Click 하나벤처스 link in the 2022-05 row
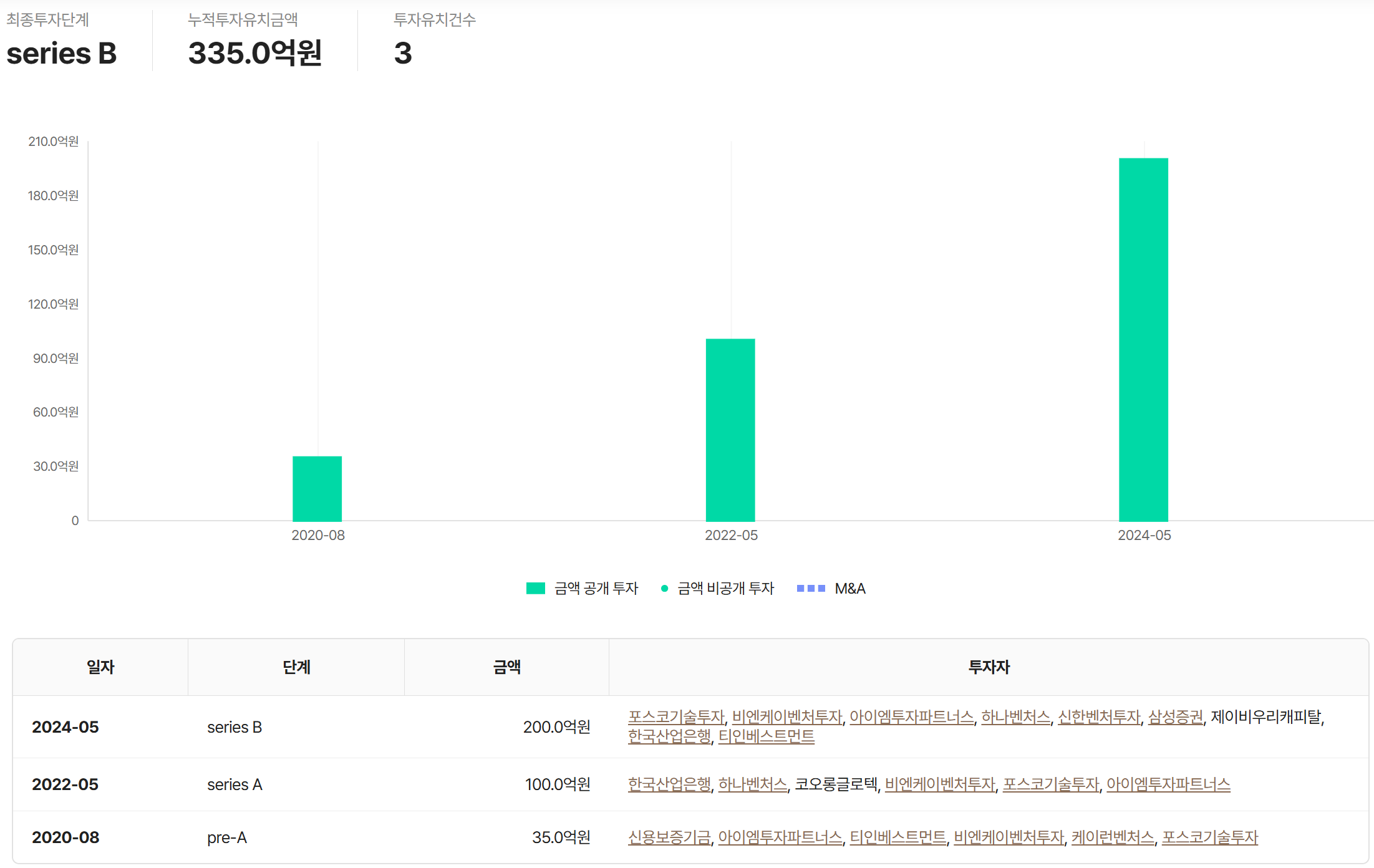This screenshot has height=868, width=1374. coord(753,784)
